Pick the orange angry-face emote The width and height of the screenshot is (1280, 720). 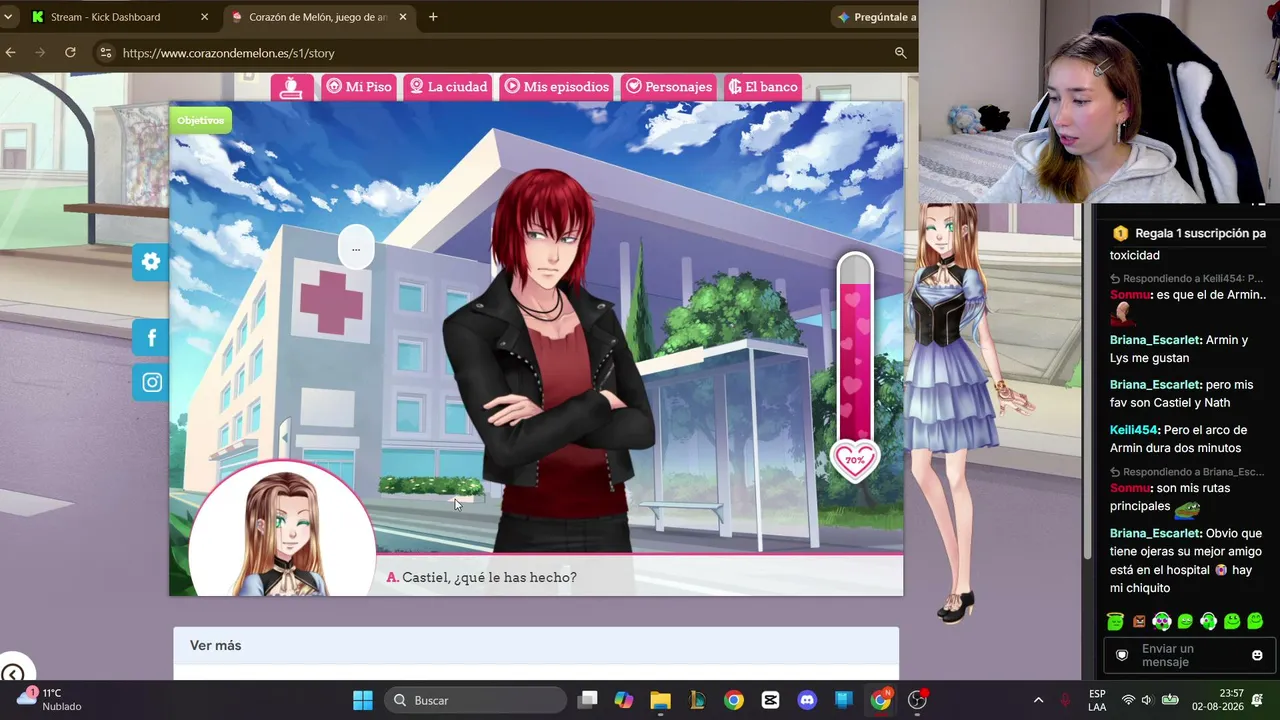coord(1139,621)
